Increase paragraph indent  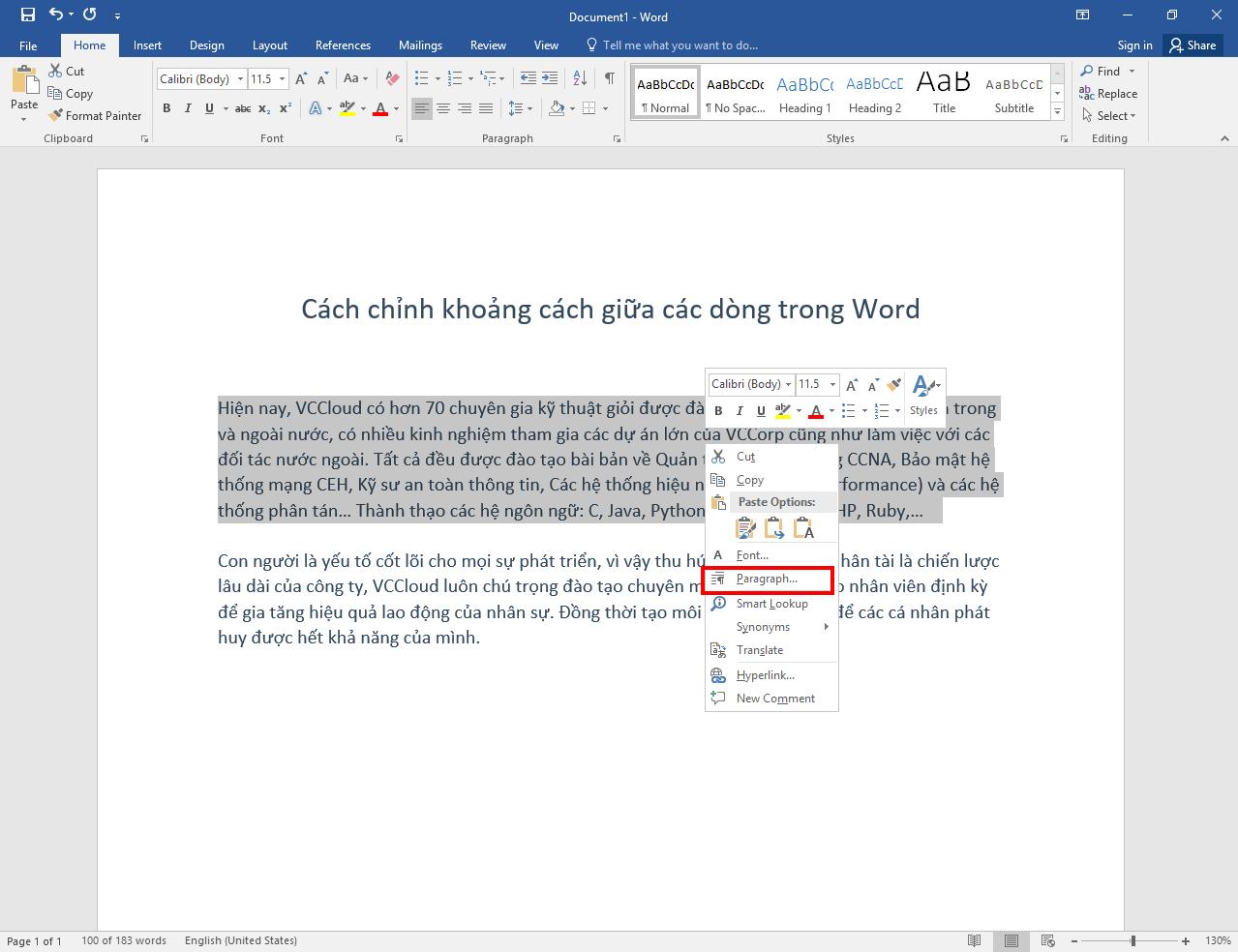550,78
